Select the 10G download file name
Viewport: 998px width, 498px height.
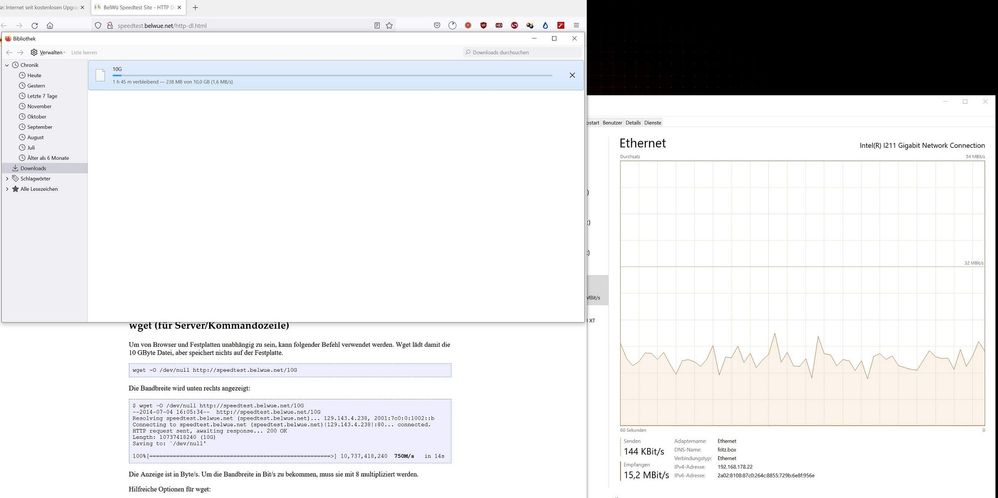tap(116, 68)
